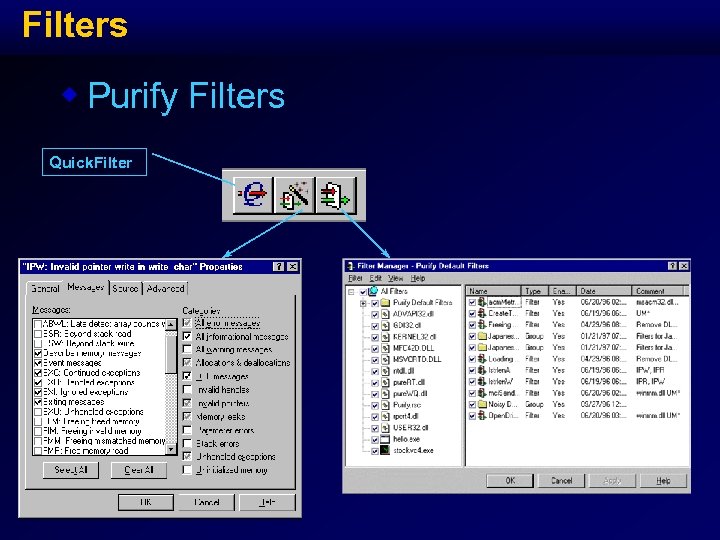Click Help button in Filter Manager bottom row

click(x=664, y=481)
